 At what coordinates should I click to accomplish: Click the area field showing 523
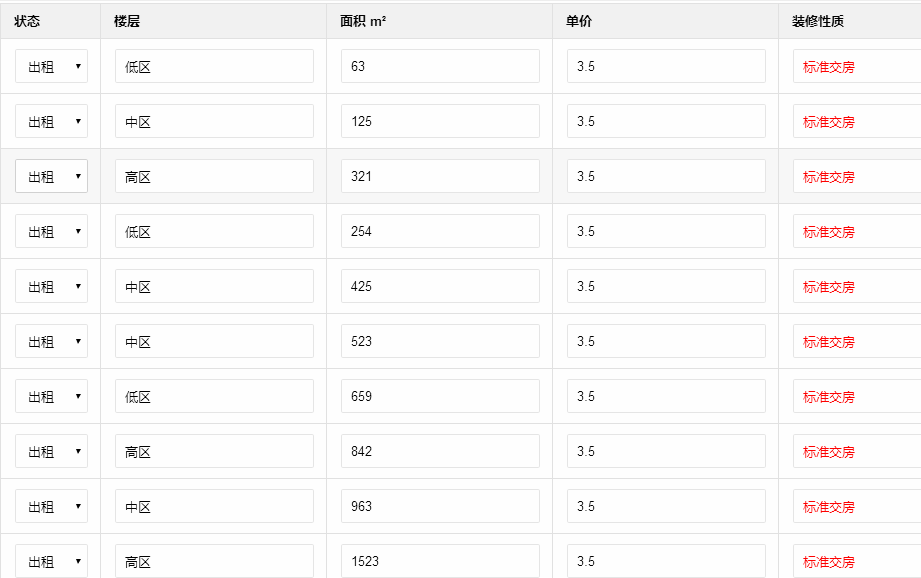(x=440, y=342)
